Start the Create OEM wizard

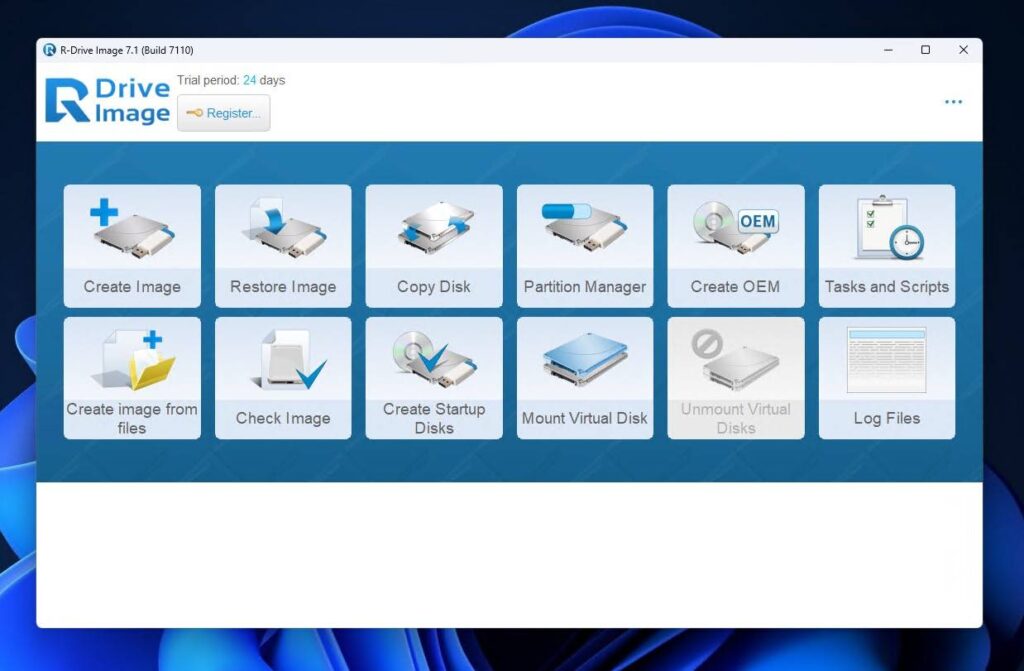click(x=735, y=245)
